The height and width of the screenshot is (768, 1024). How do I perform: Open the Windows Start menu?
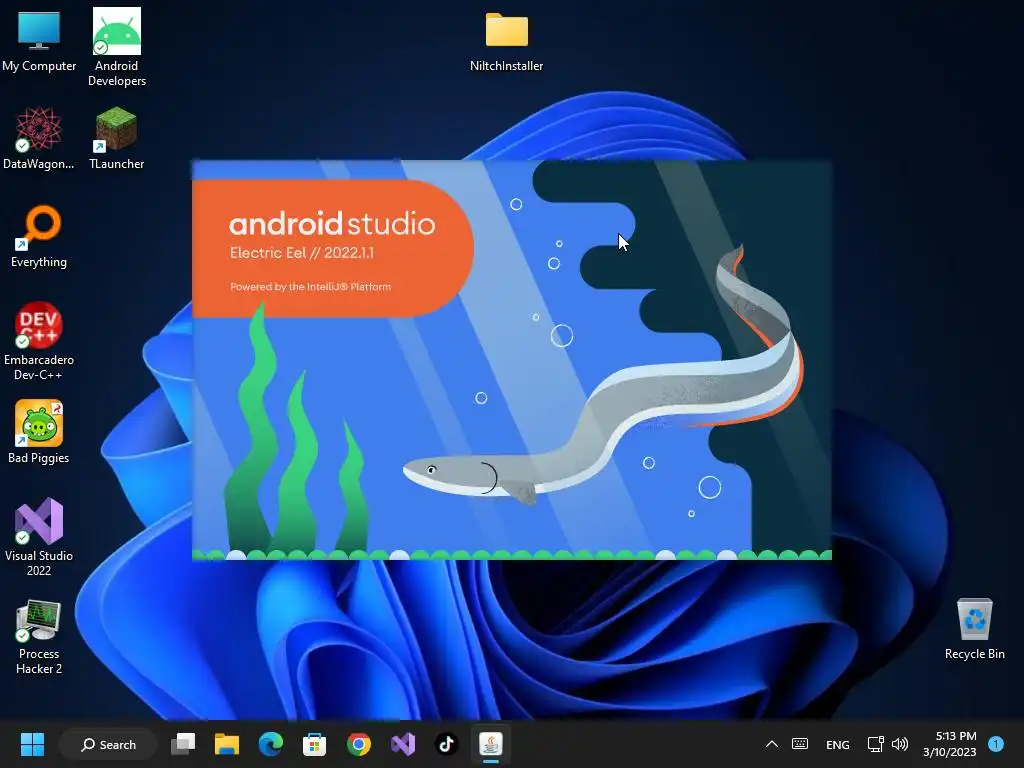coord(32,744)
